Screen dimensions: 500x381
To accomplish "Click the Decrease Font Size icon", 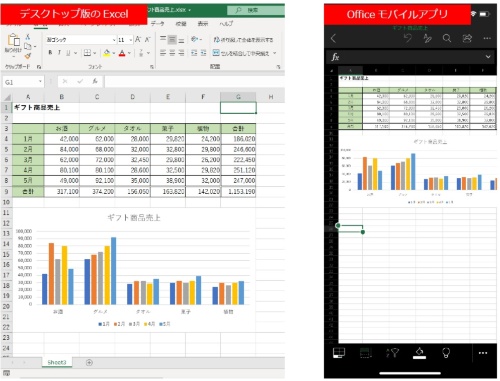I will pyautogui.click(x=148, y=40).
